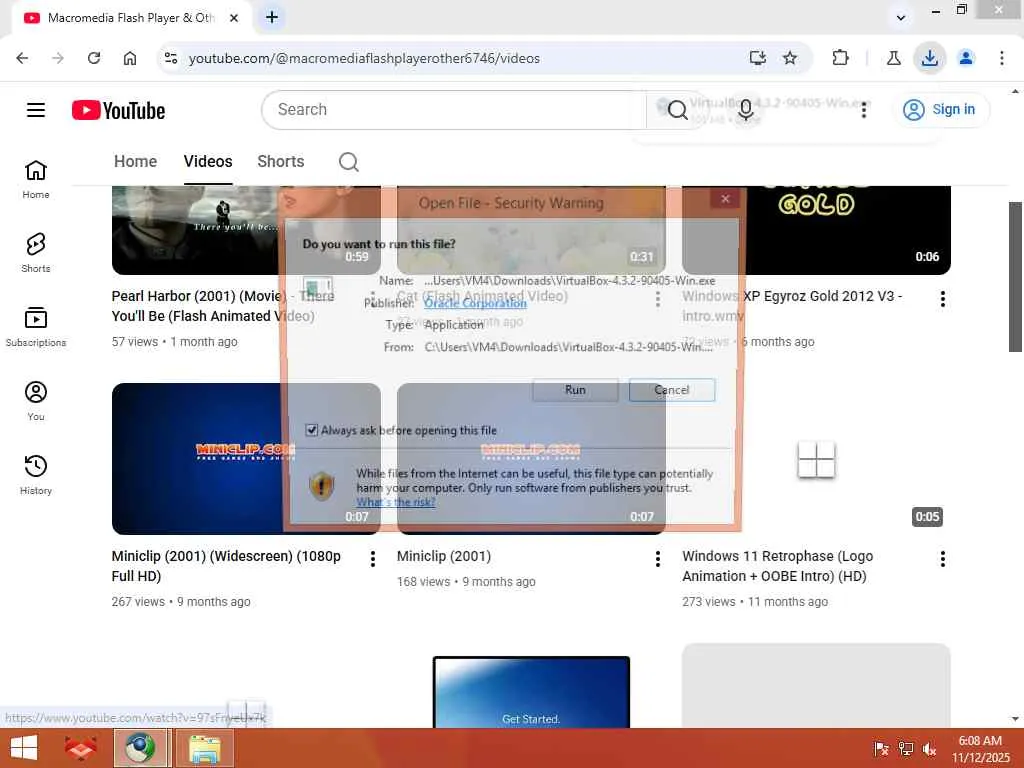The height and width of the screenshot is (768, 1024).
Task: Open YouTube settings three-dot menu
Action: coord(864,110)
